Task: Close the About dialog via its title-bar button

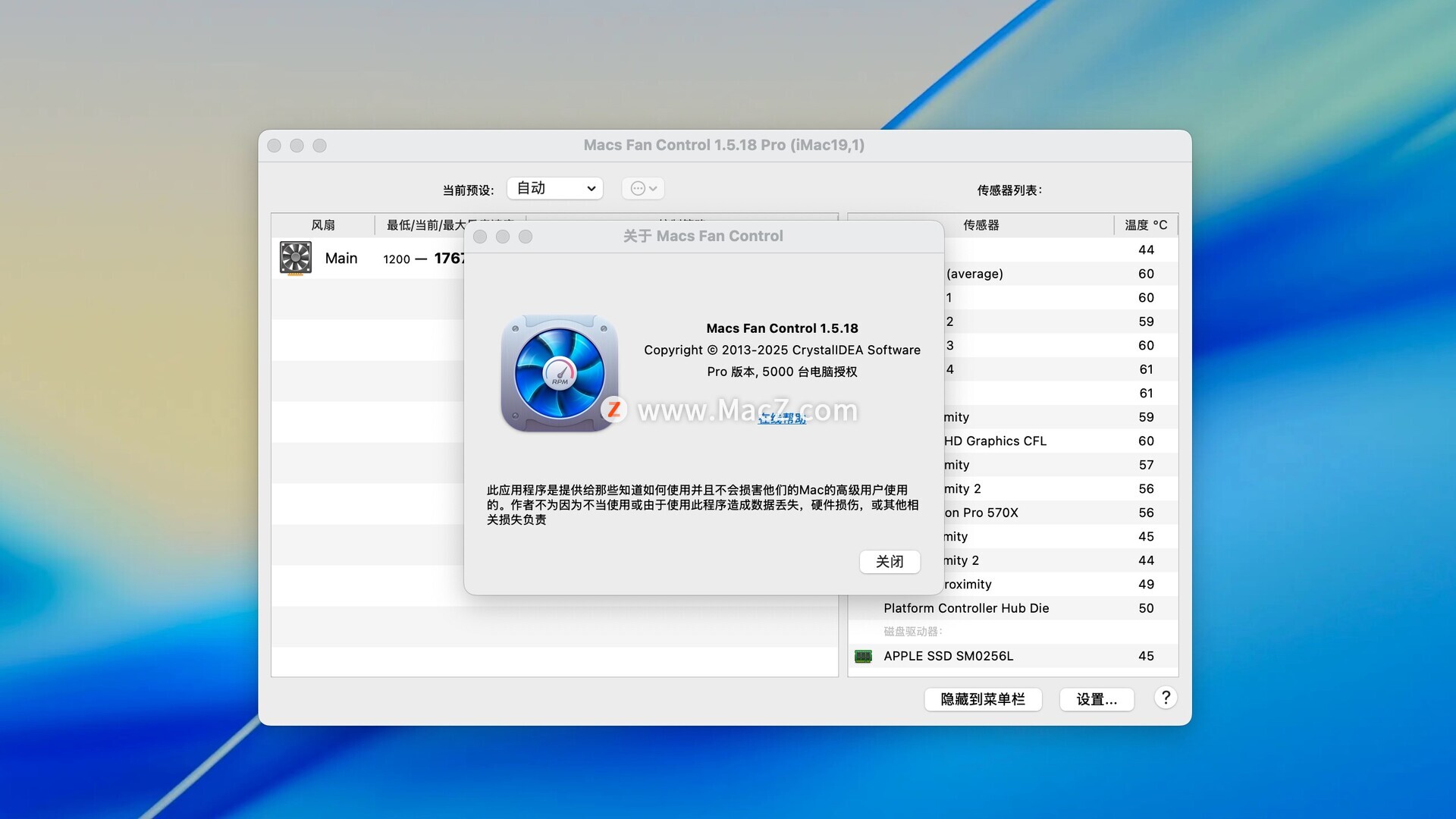Action: coord(480,237)
